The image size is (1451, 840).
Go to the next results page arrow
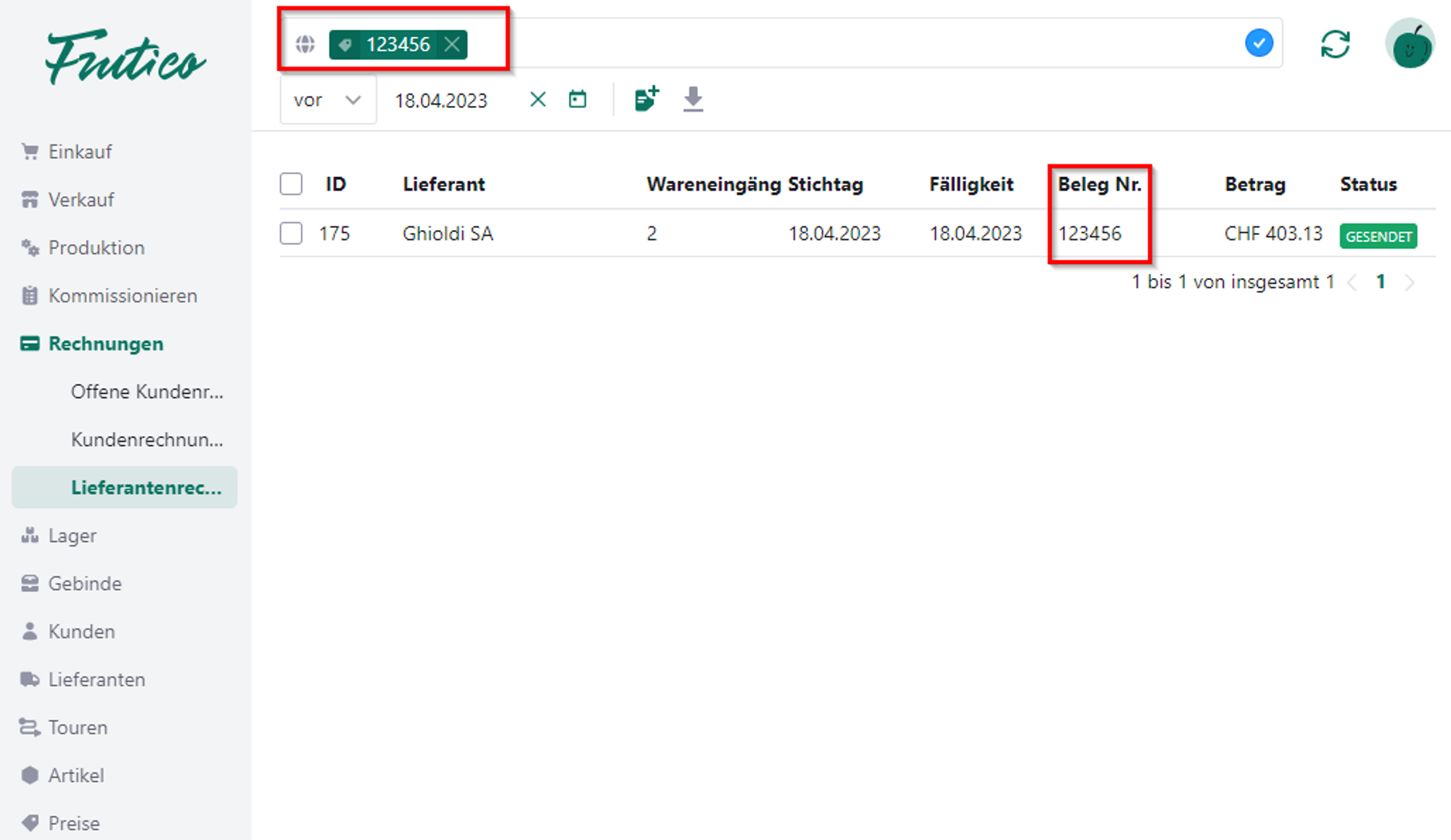[1409, 282]
